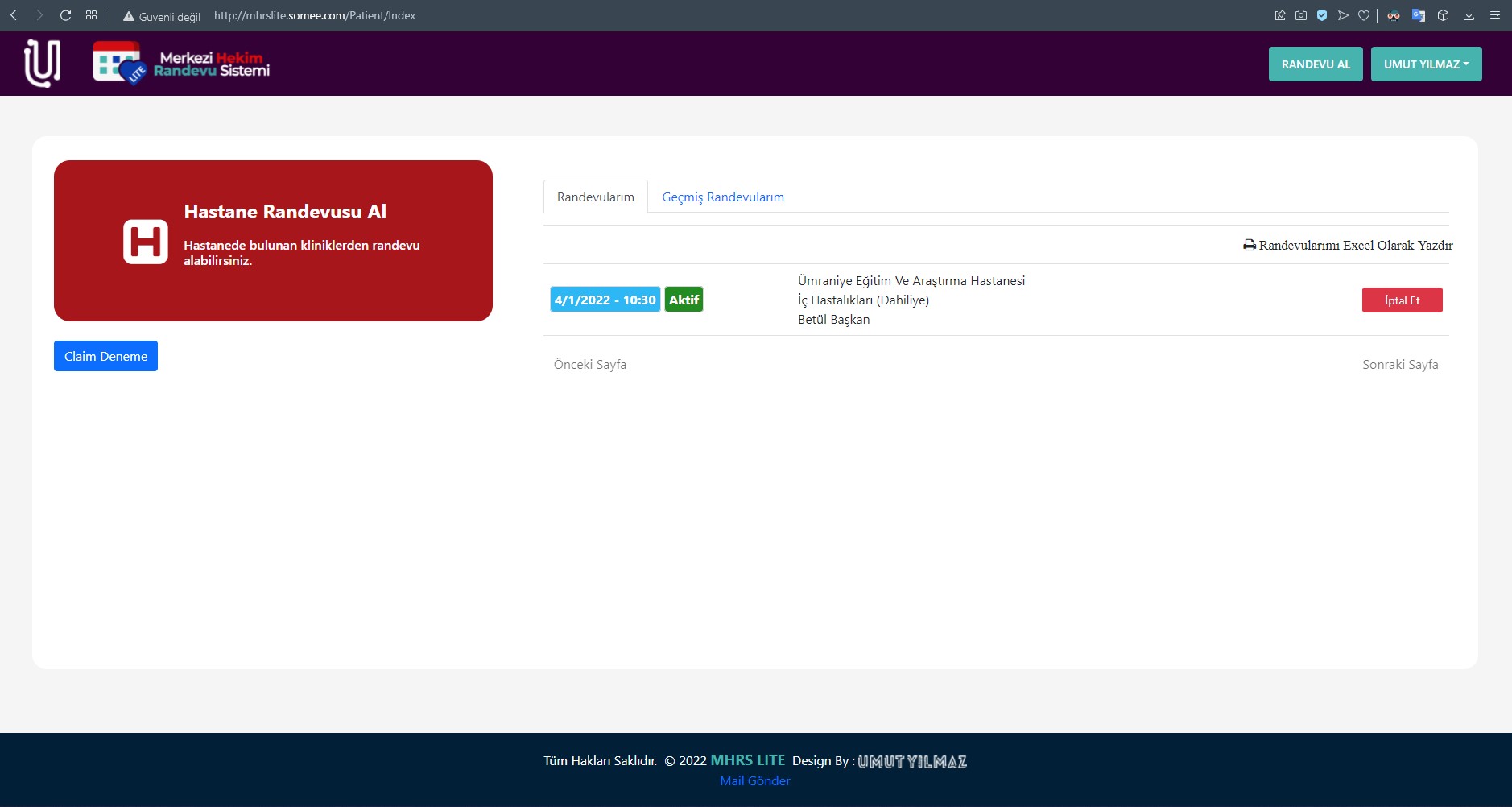Go to Sonraki Sayfa pagination link
The width and height of the screenshot is (1512, 807).
tap(1399, 365)
